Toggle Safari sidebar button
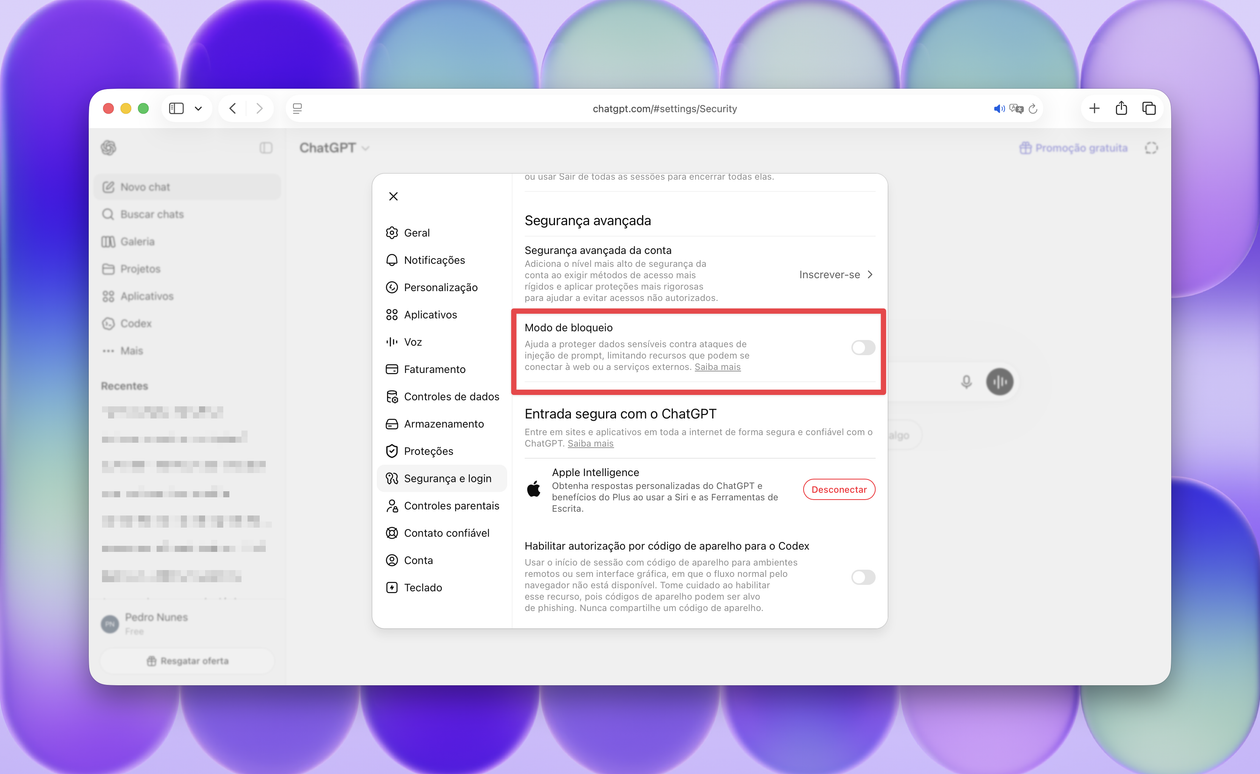The image size is (1260, 774). click(177, 108)
